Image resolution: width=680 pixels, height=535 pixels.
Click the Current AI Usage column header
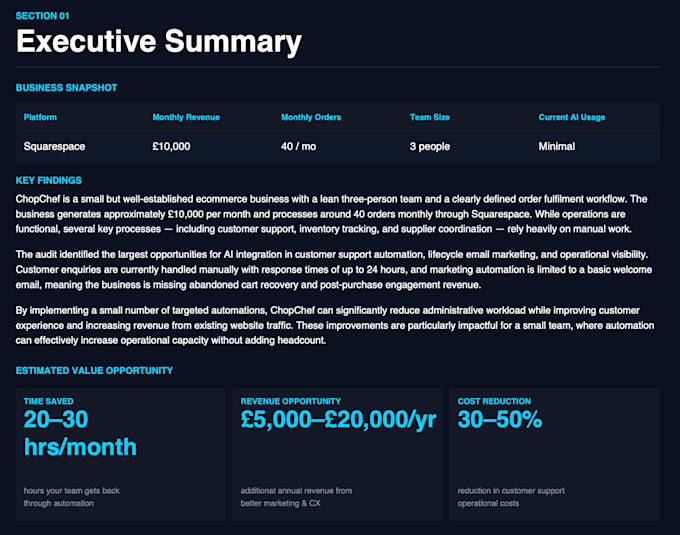click(x=572, y=117)
